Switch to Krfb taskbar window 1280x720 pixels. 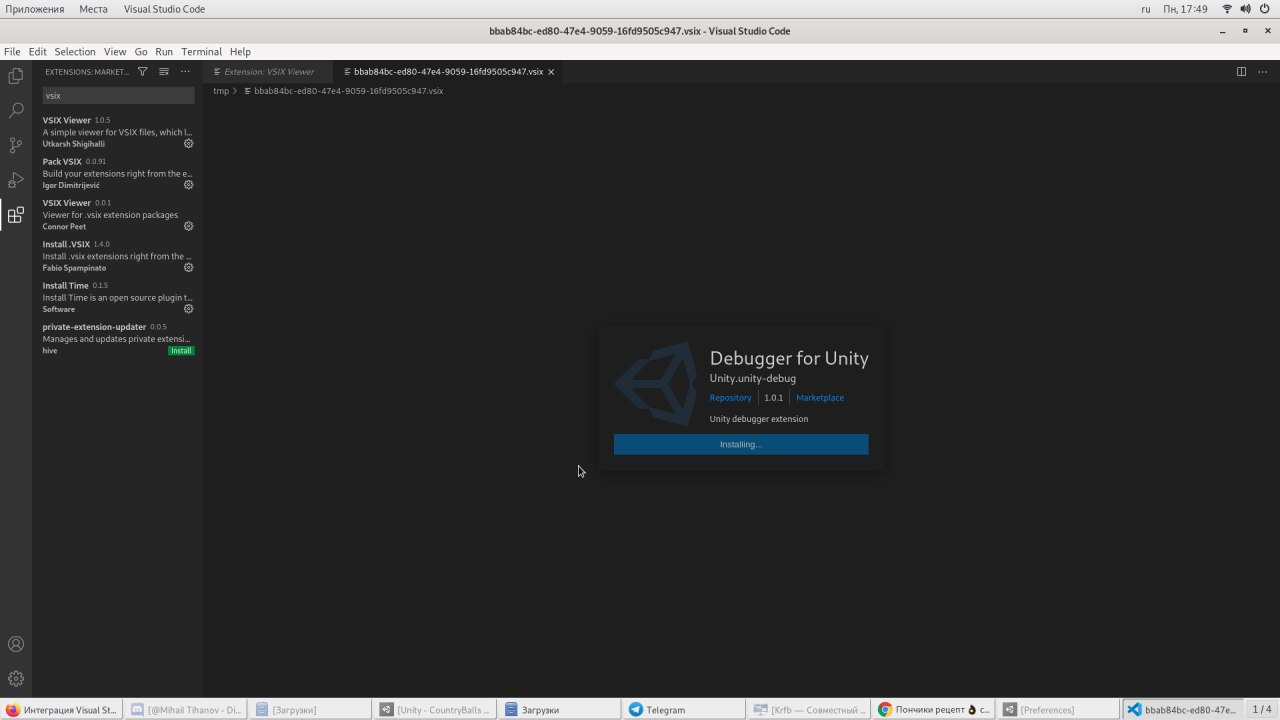[x=808, y=710]
